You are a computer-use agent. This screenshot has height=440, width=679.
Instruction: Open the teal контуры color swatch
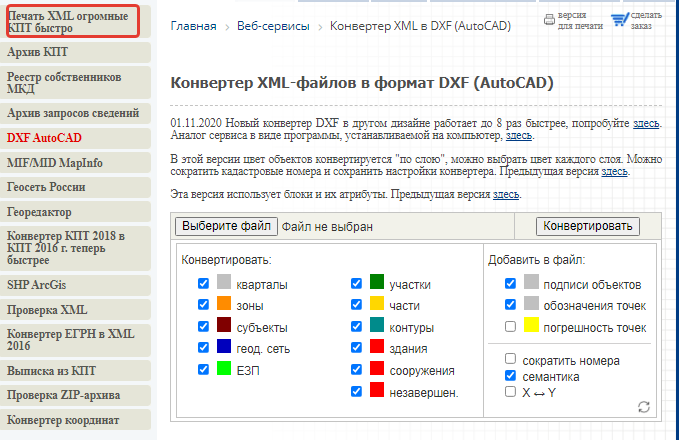377,324
